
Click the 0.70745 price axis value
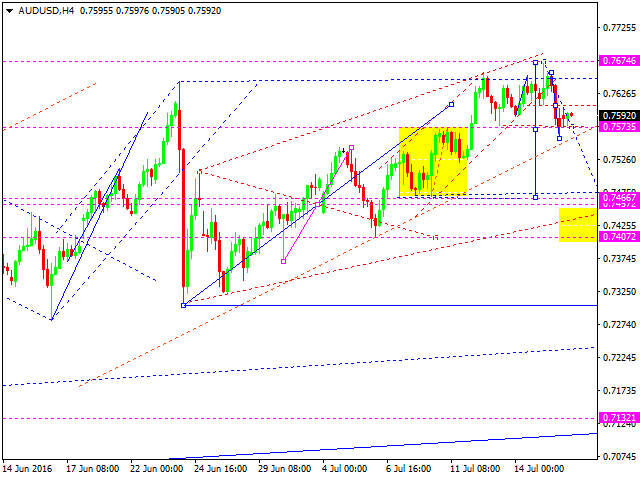point(619,456)
